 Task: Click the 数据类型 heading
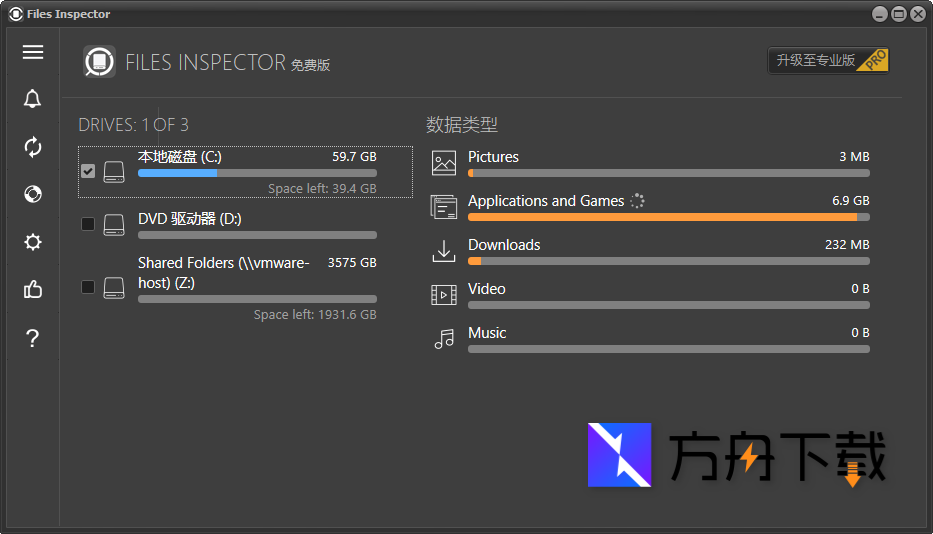(462, 125)
